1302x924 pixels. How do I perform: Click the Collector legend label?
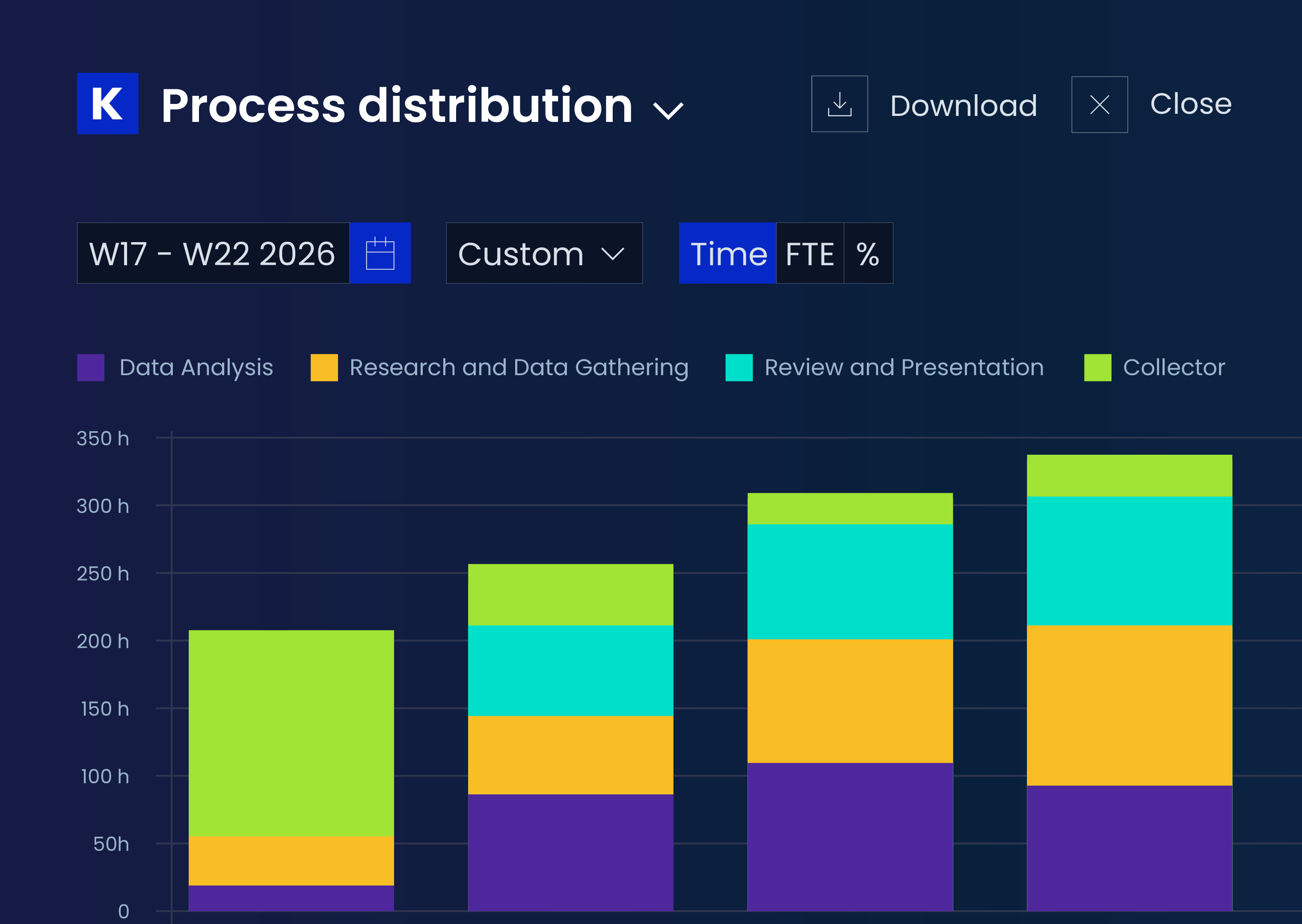1174,367
